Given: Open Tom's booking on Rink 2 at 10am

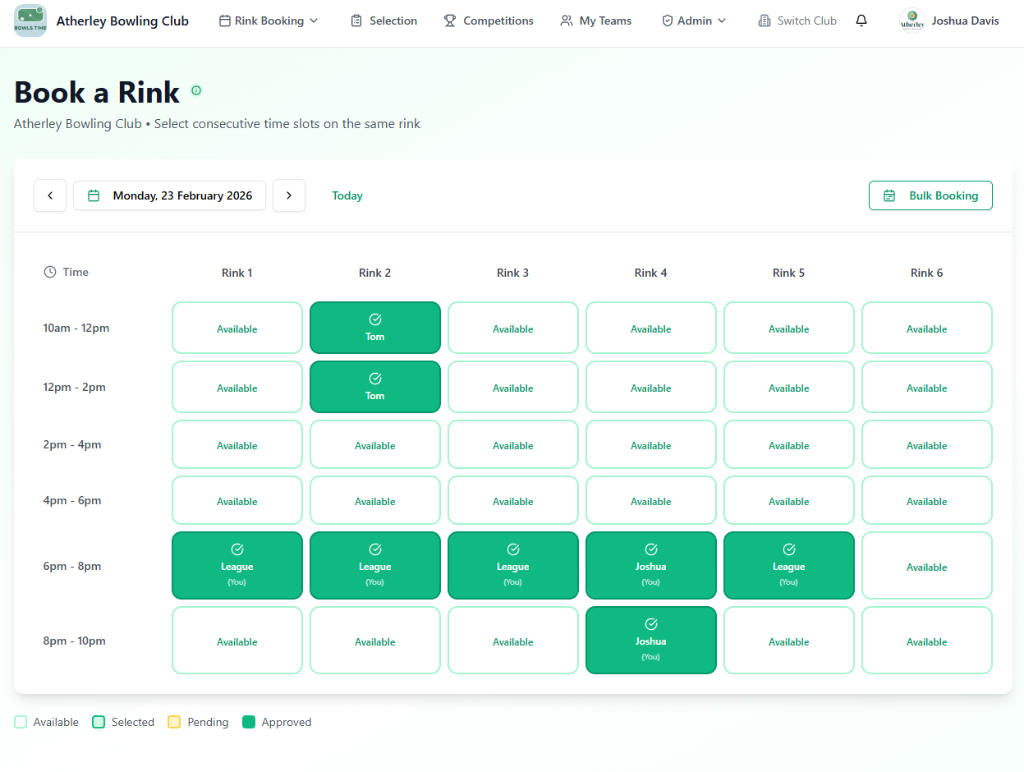Looking at the screenshot, I should [x=375, y=328].
